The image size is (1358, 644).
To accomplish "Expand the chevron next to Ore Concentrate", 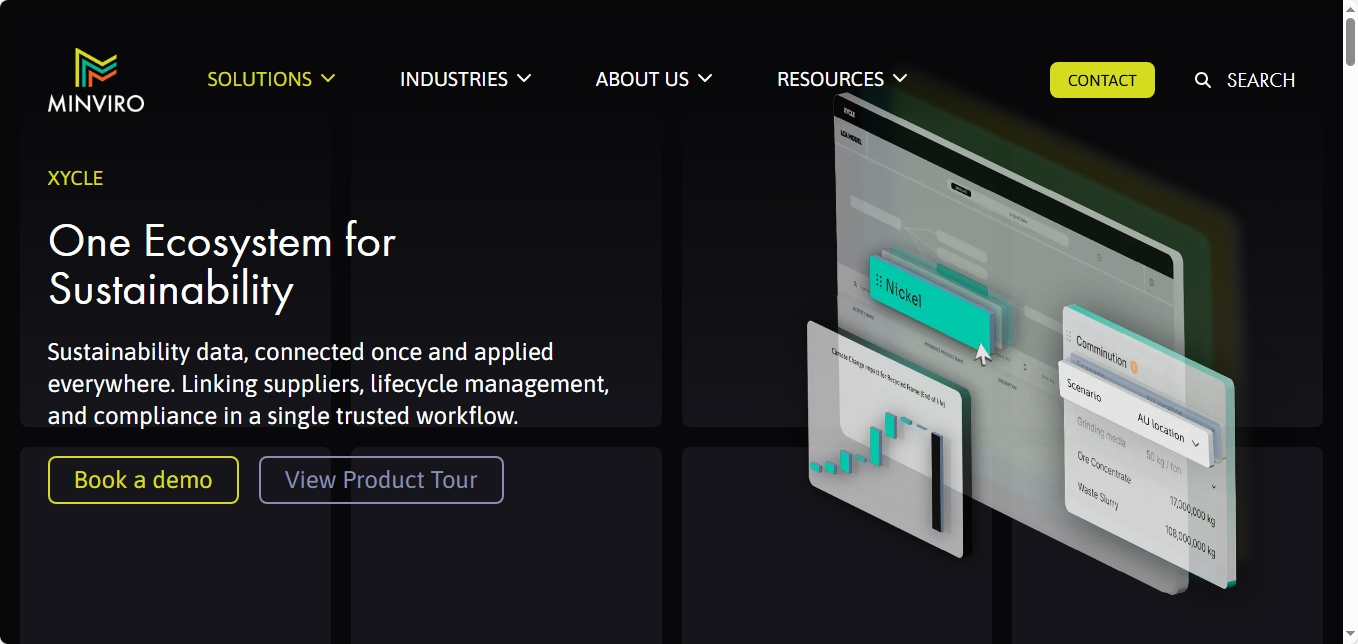I will pos(1213,485).
